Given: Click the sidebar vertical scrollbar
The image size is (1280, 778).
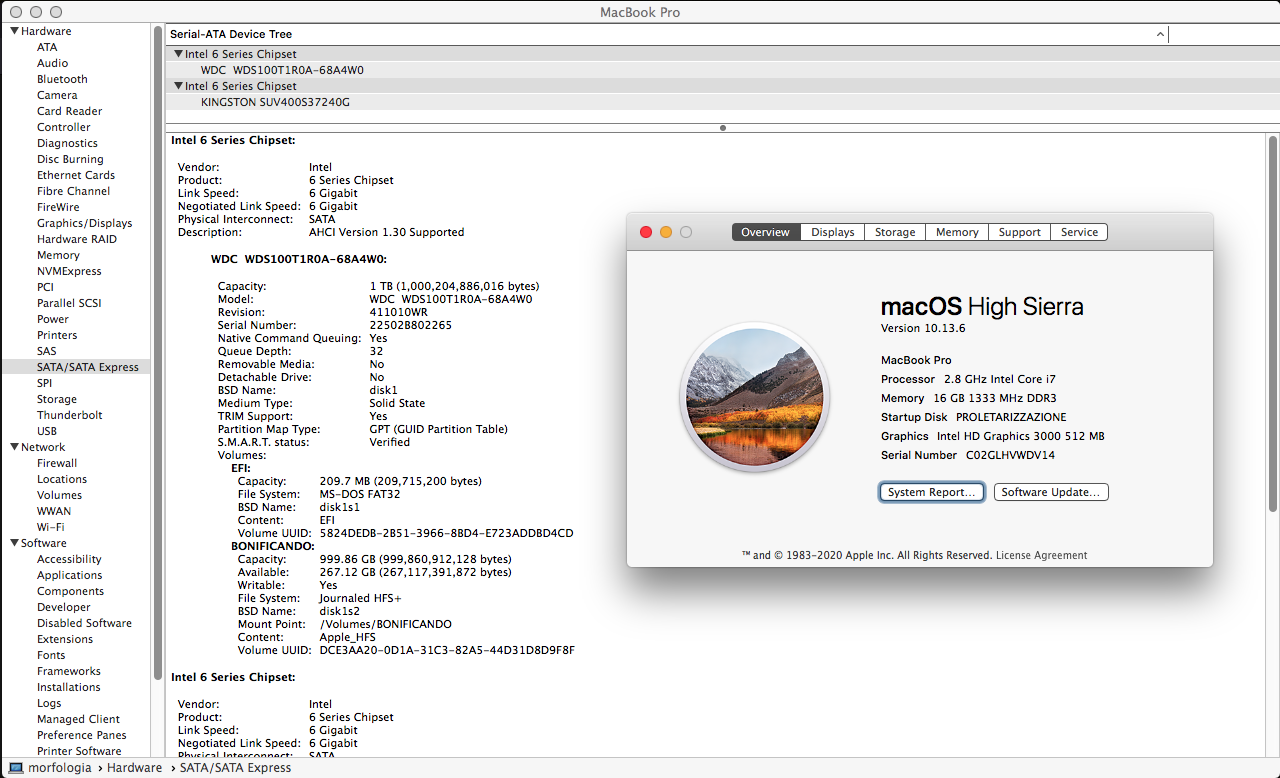Looking at the screenshot, I should (x=157, y=355).
